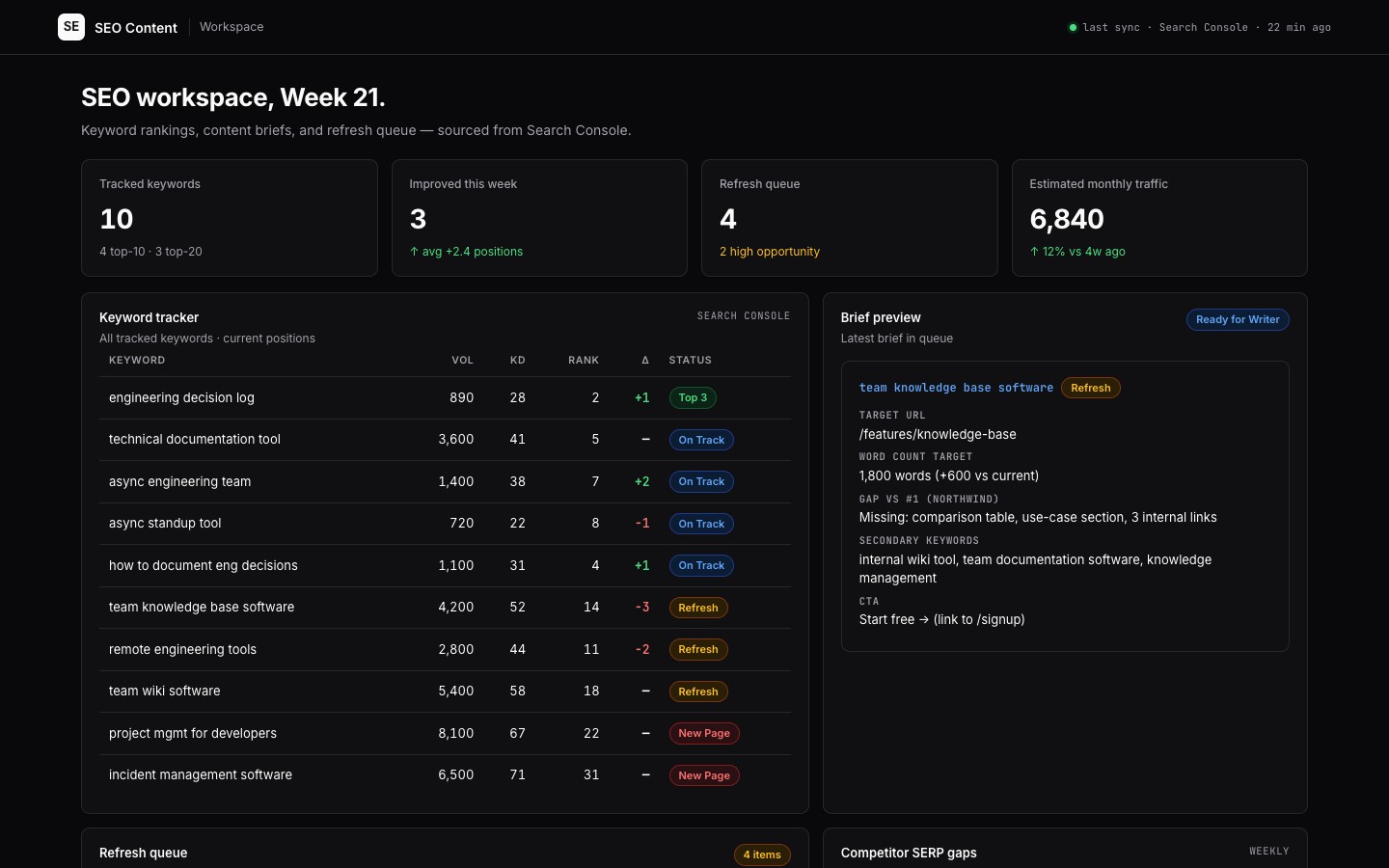Click On Track badge for async engineering team
The image size is (1389, 868).
[701, 481]
